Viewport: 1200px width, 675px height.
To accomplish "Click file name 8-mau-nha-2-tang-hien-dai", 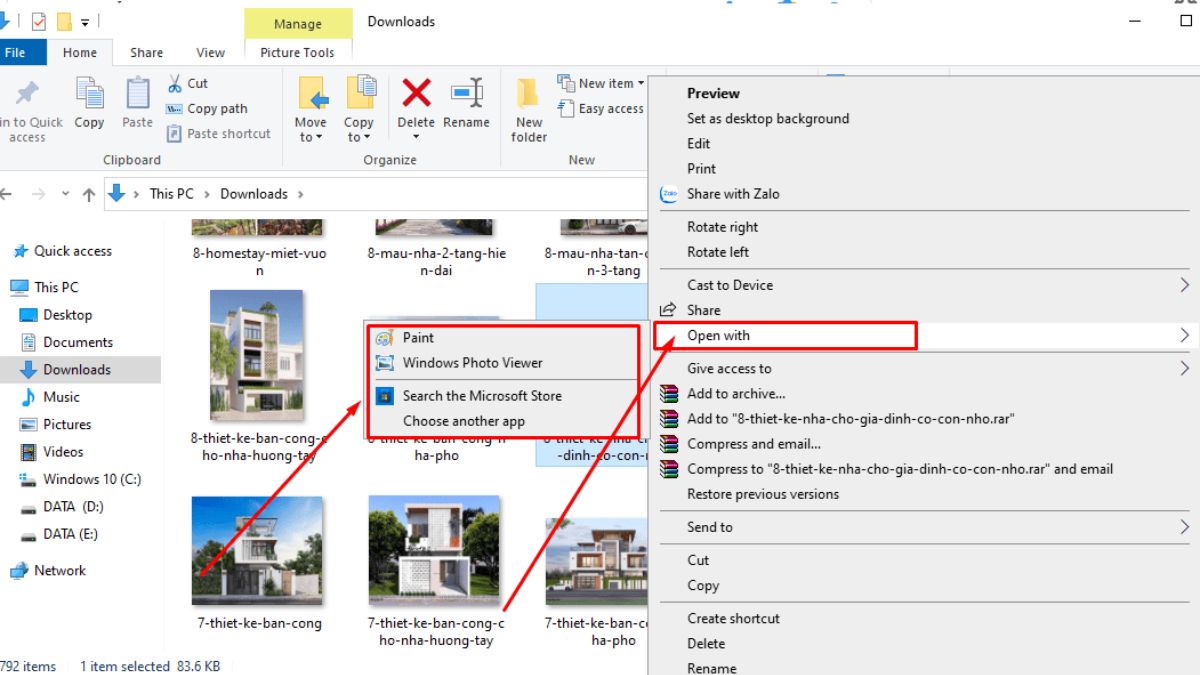I will pyautogui.click(x=437, y=262).
